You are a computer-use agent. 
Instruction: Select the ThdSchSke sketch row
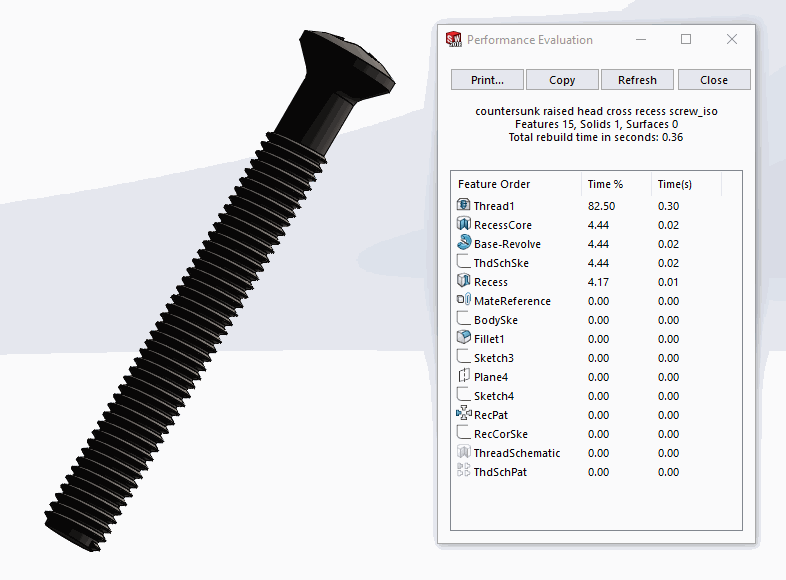coord(501,263)
